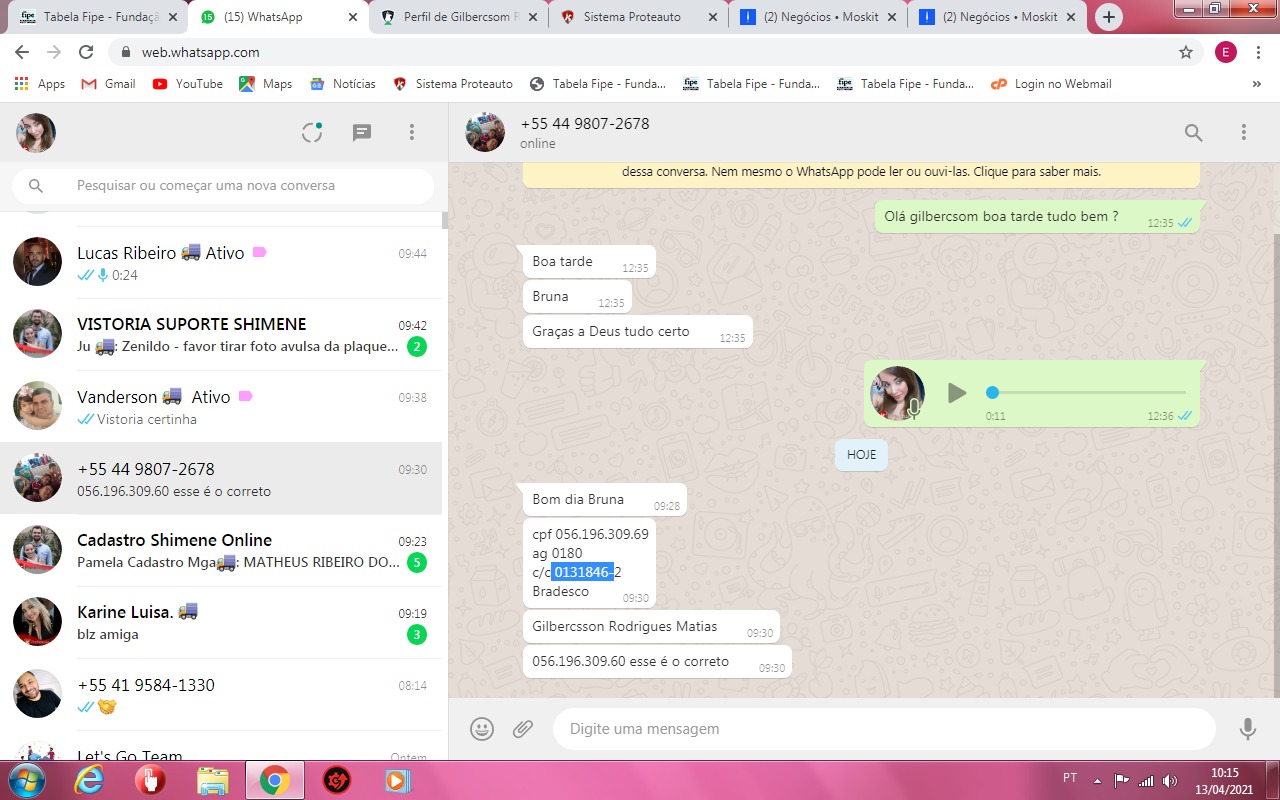Open the Gmail bookmark

point(109,84)
